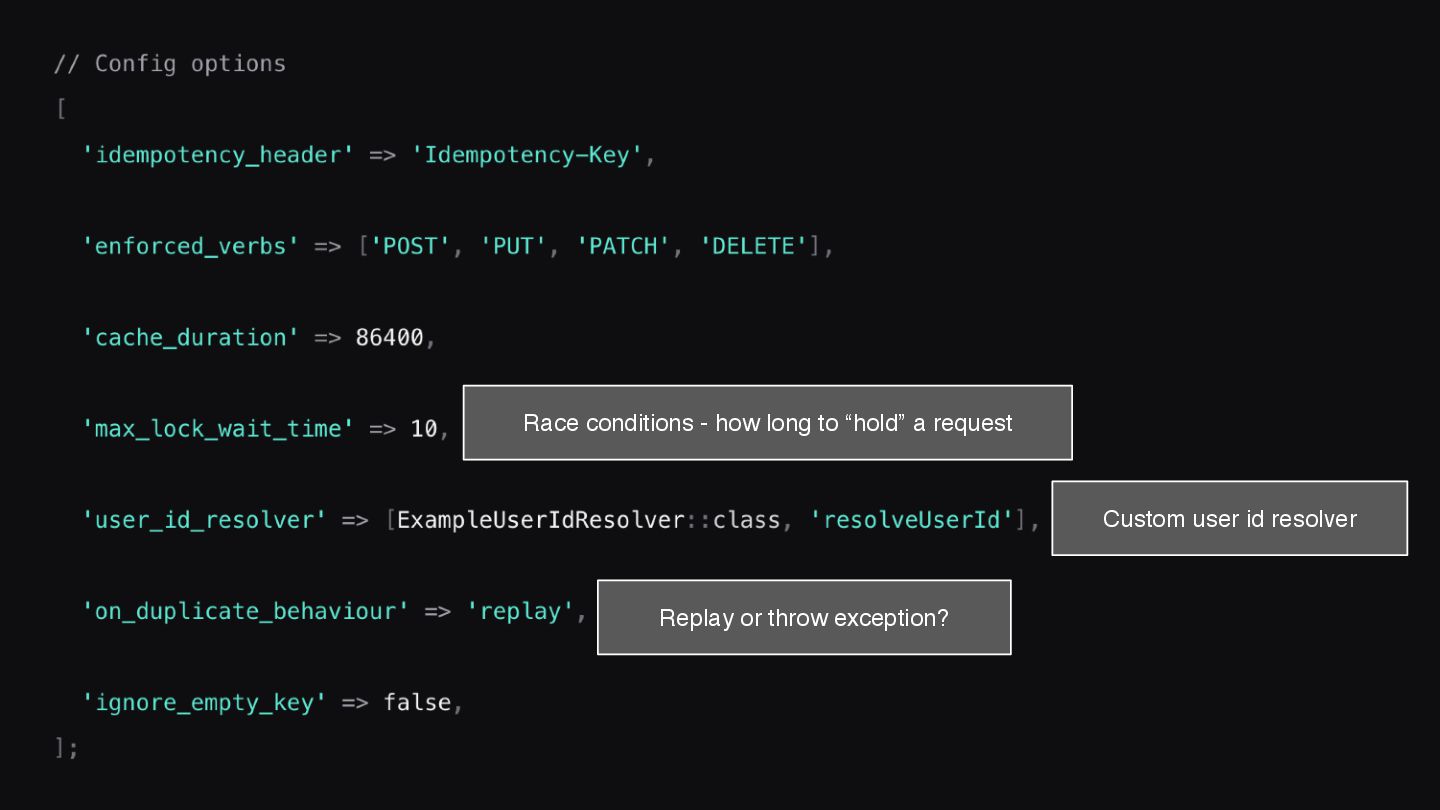
Task: Click the 'idempotency_header' config key
Action: click(218, 156)
